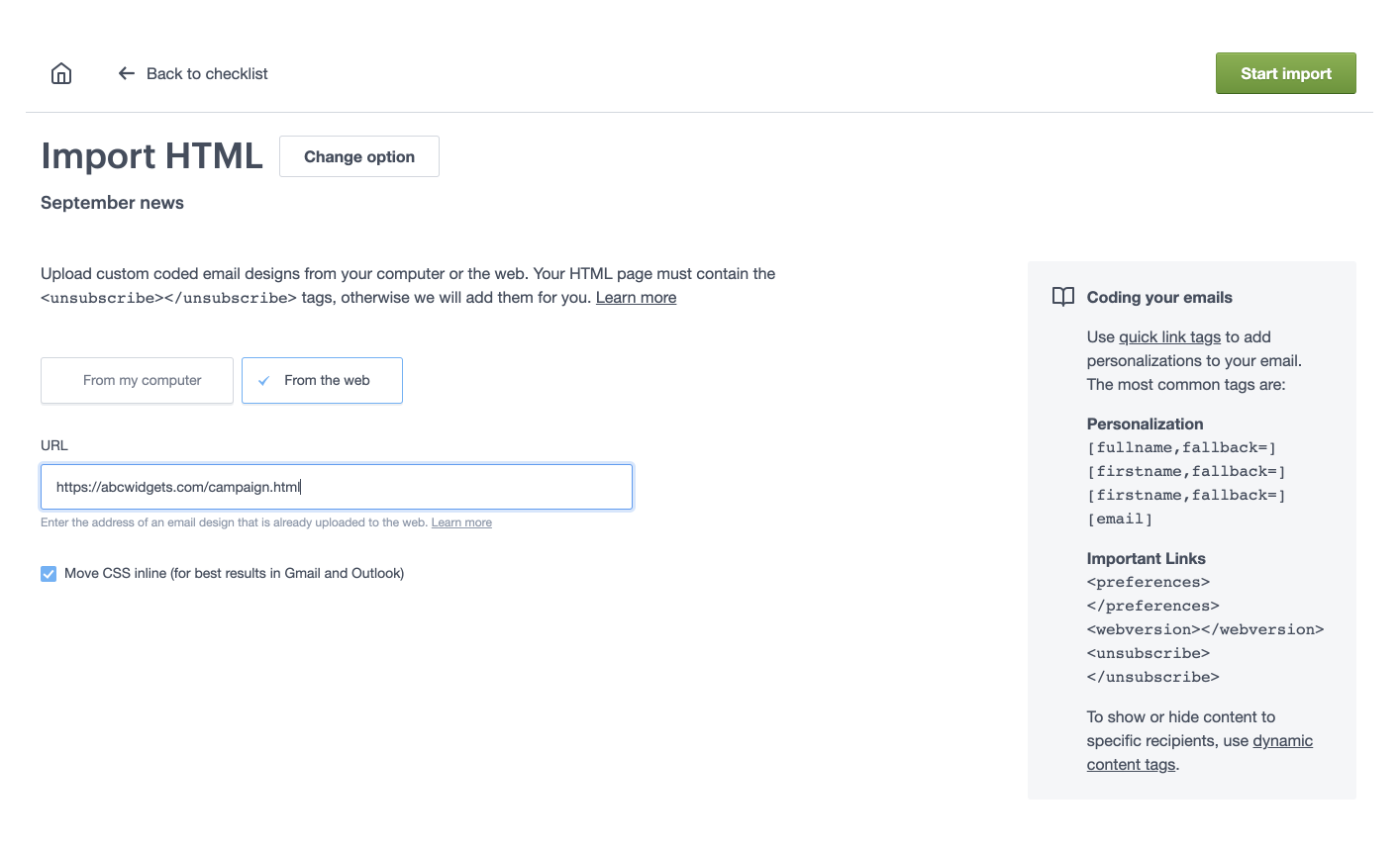This screenshot has height=850, width=1400.
Task: Click the September news campaign name
Action: tap(112, 203)
